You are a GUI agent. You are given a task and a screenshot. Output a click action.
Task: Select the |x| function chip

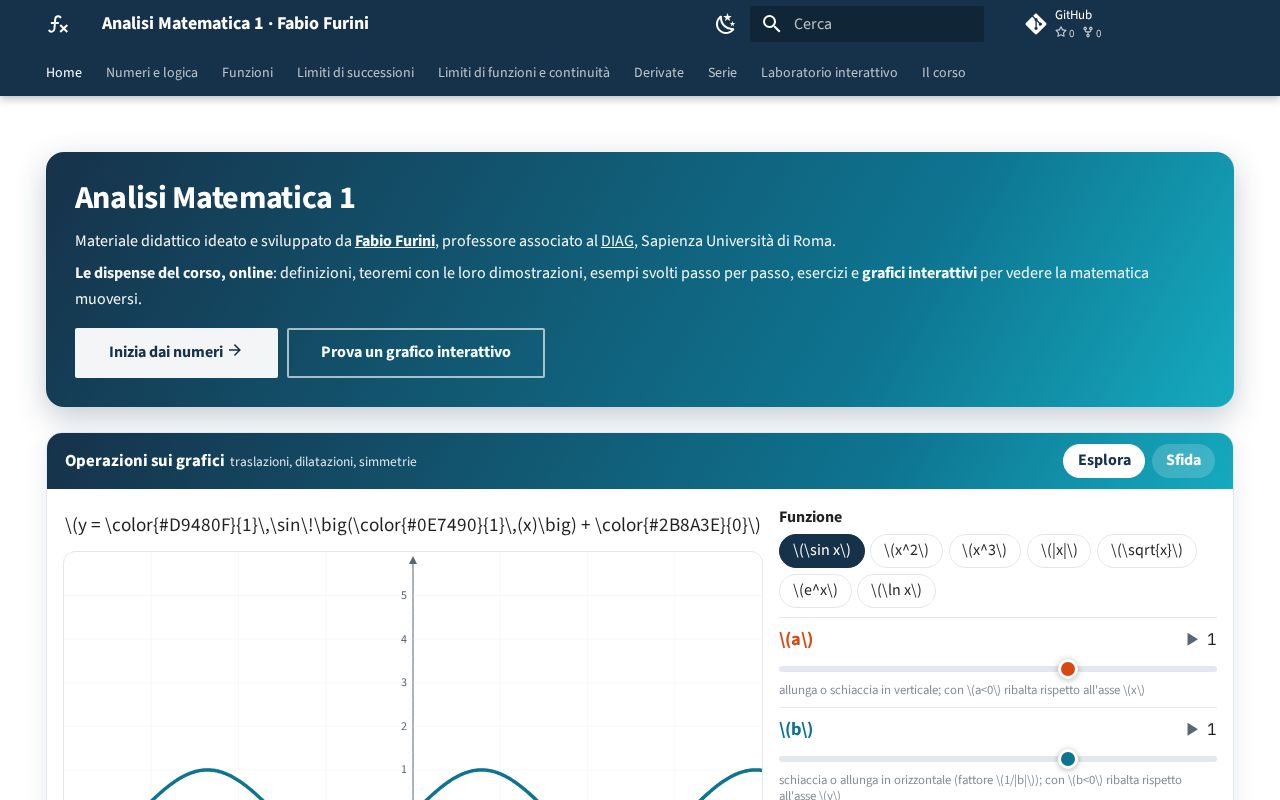[1059, 551]
